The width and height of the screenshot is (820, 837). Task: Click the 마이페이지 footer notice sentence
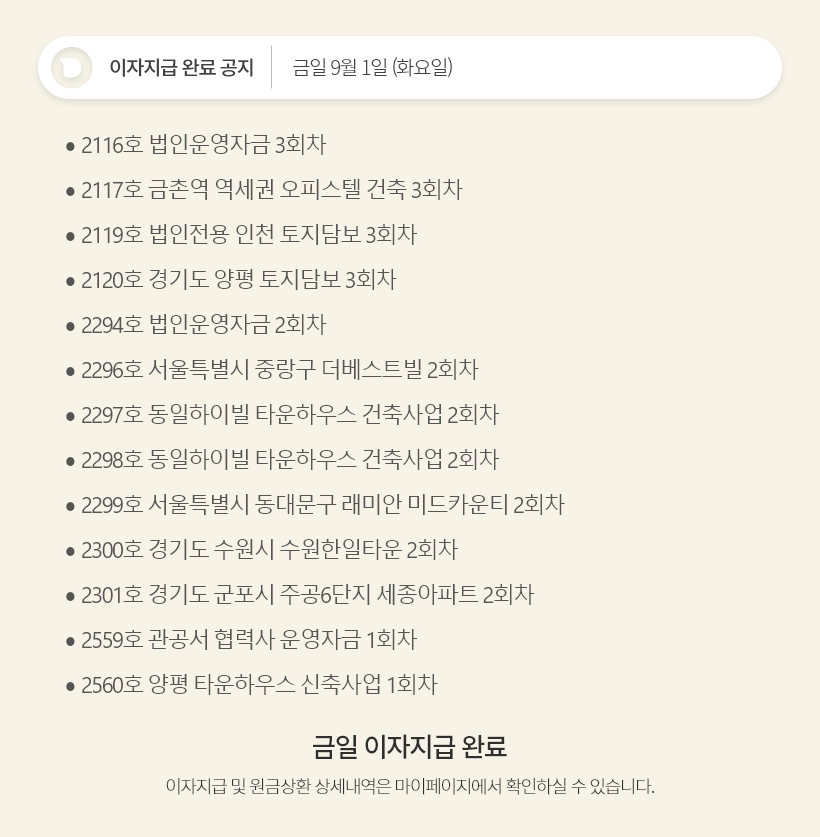point(410,786)
